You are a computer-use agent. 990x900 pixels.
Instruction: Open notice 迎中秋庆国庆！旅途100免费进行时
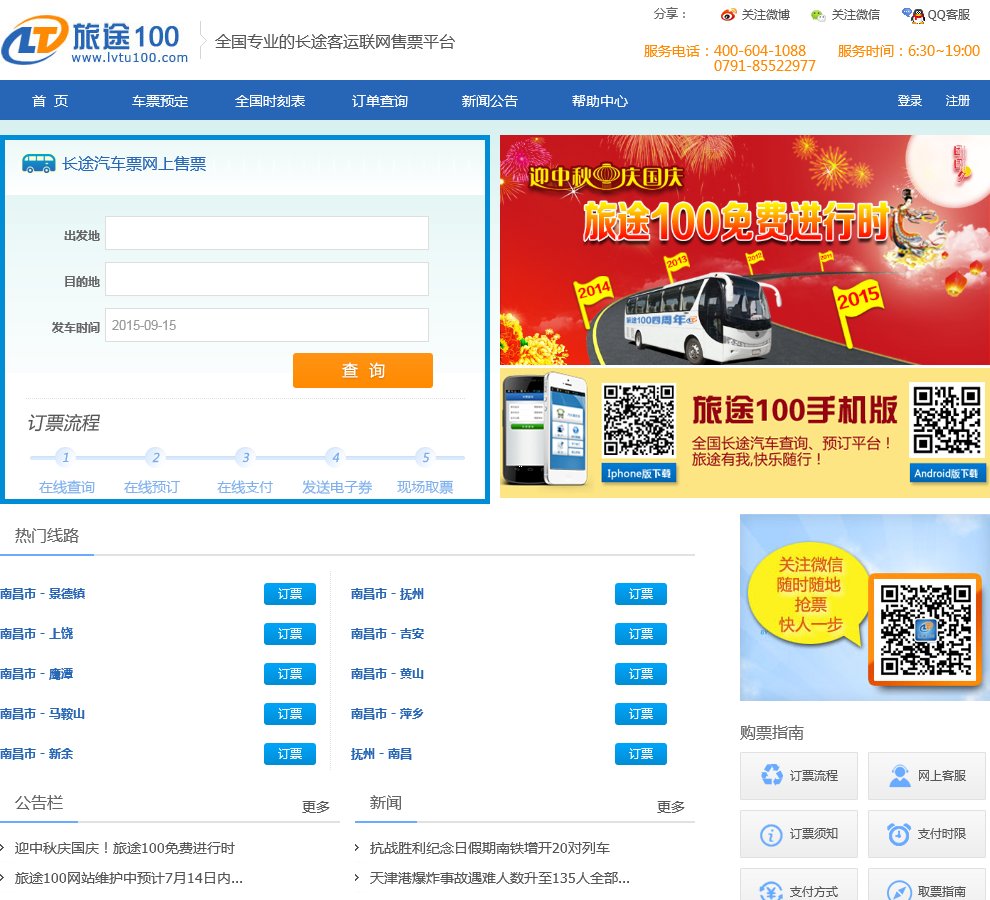click(124, 848)
